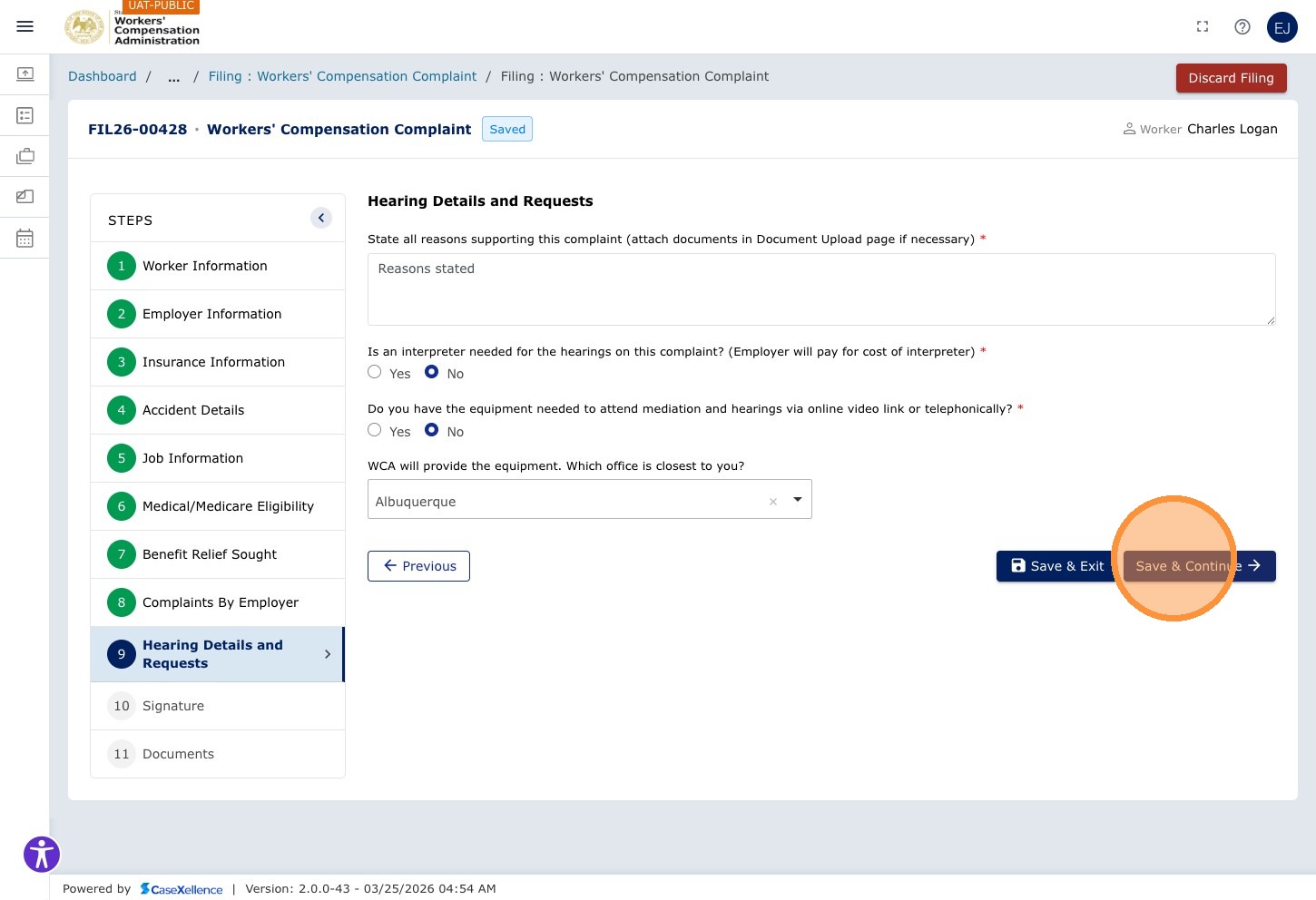The image size is (1316, 900).
Task: Go to step 3 Insurance Information
Action: coord(218,362)
